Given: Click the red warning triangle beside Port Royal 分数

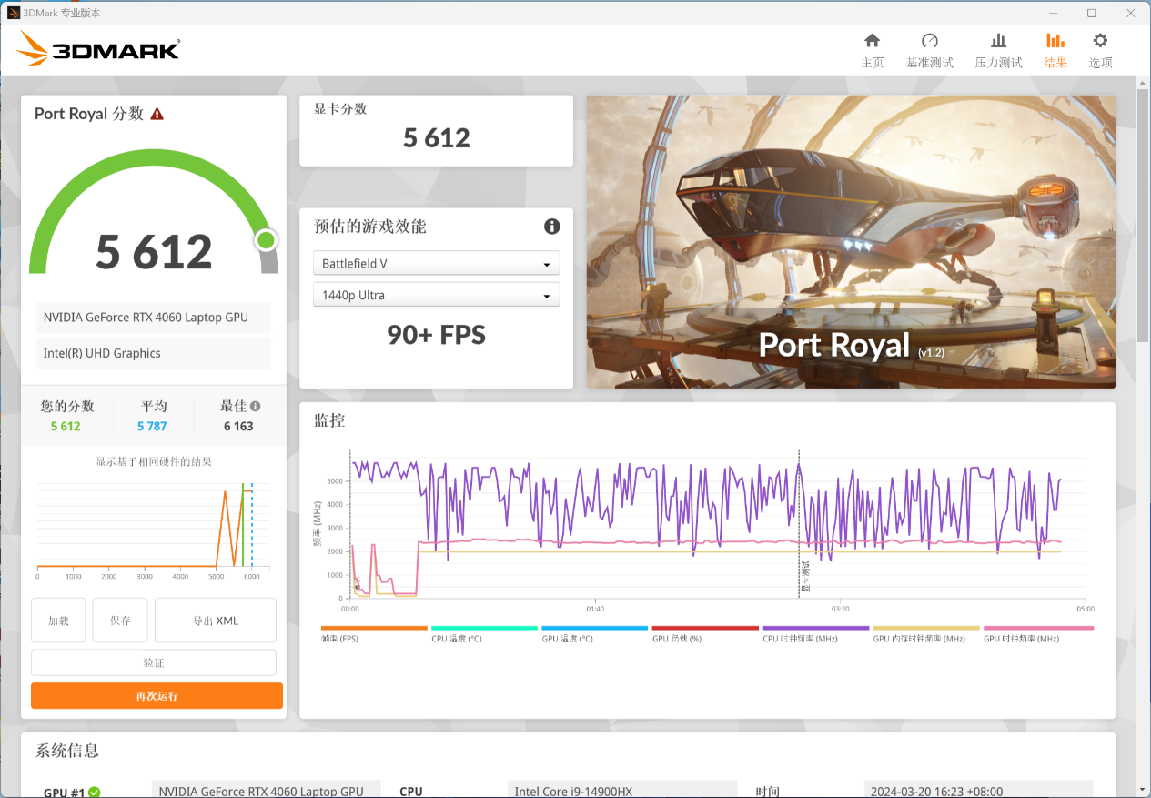Looking at the screenshot, I should [157, 114].
